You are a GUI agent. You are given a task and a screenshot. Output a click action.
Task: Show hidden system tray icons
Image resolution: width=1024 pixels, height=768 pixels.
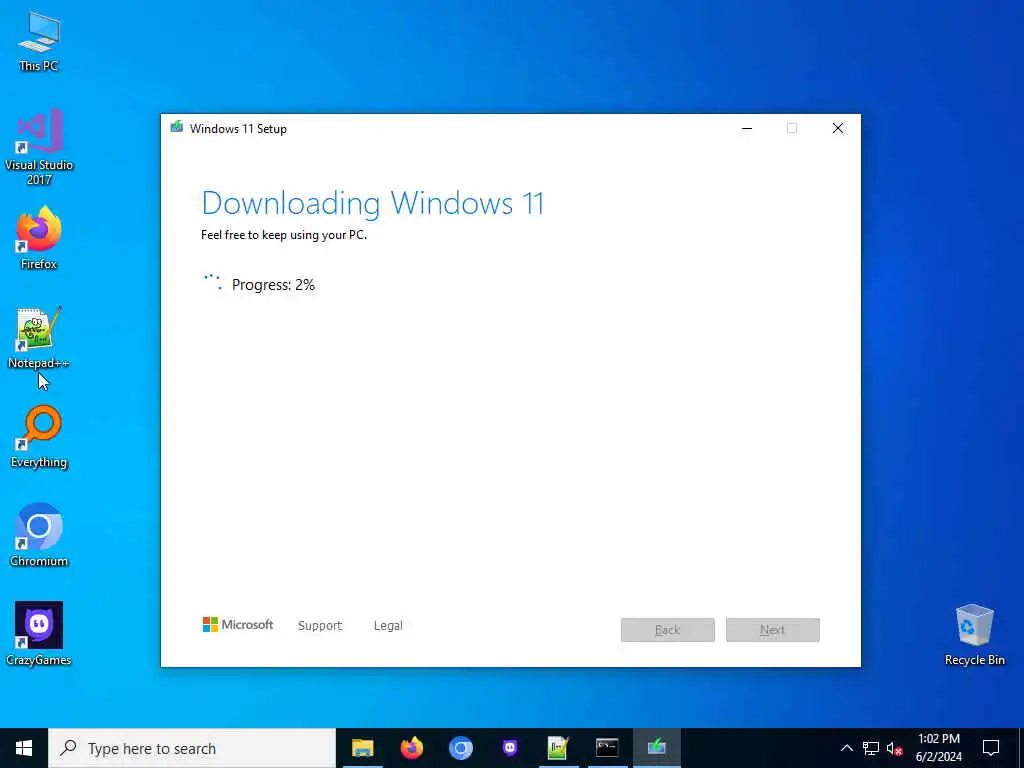(x=846, y=748)
